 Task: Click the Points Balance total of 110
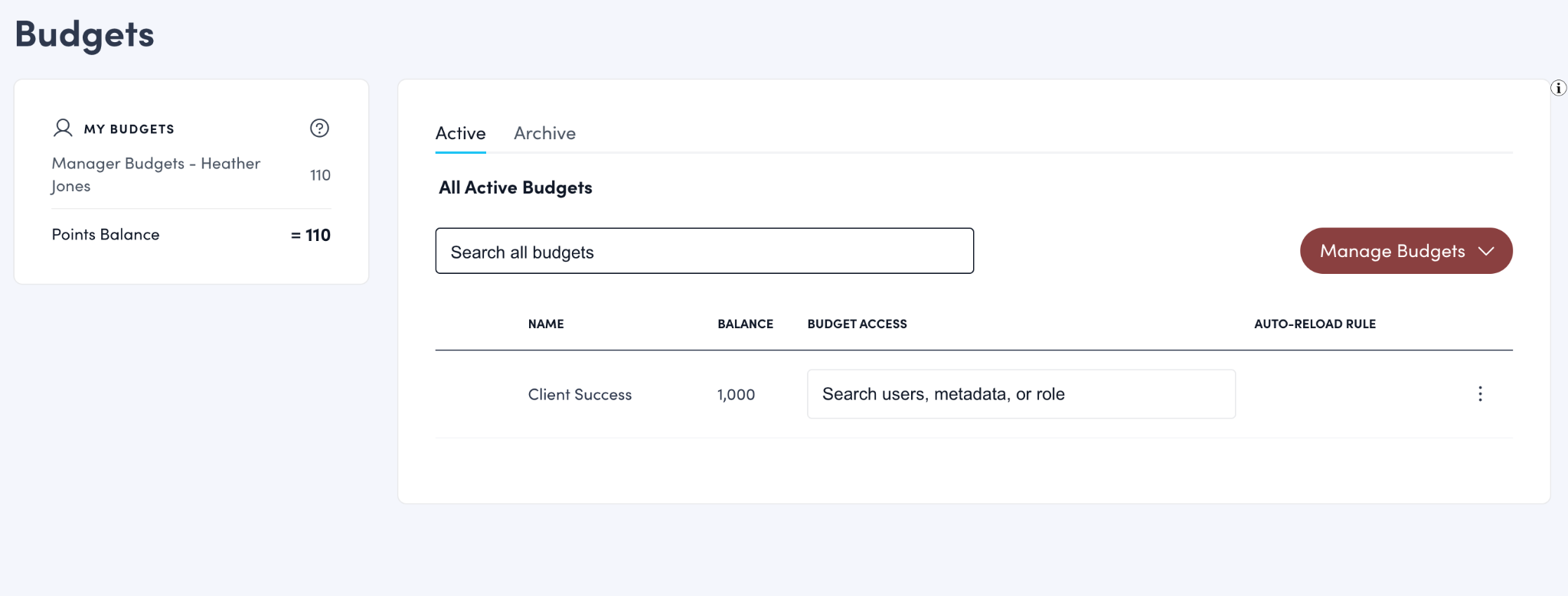(x=312, y=235)
